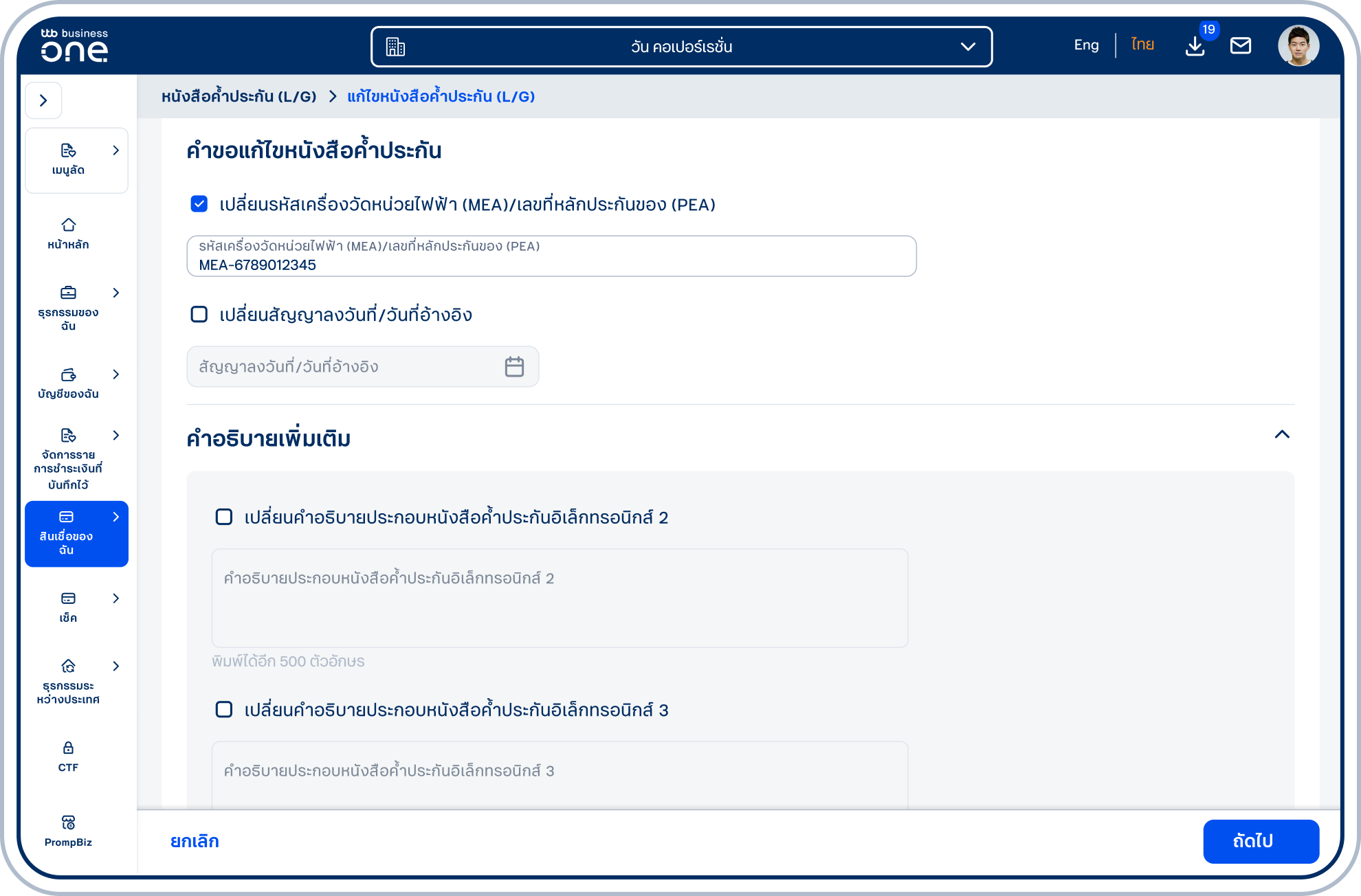Expand เช็ค chevron
The height and width of the screenshot is (896, 1361).
click(116, 598)
